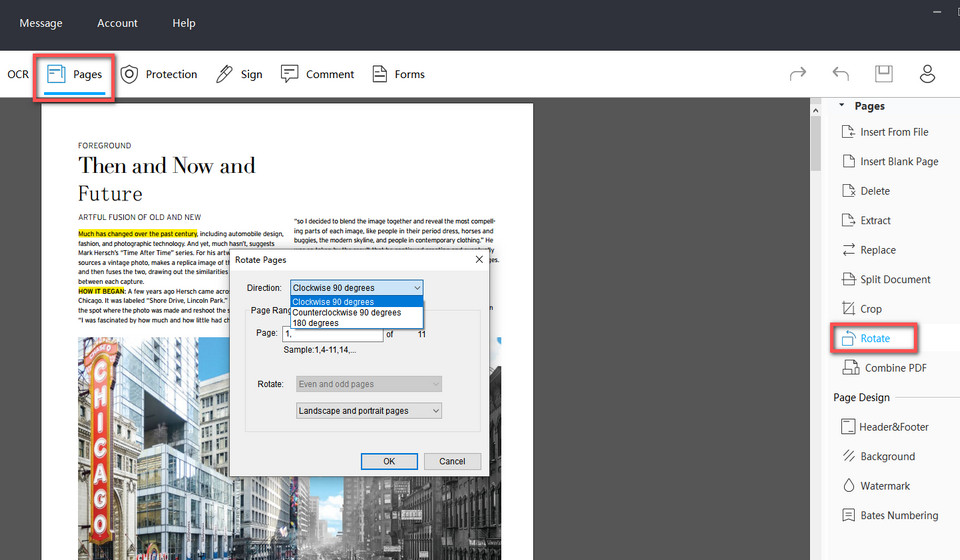Open the Help menu

pyautogui.click(x=184, y=23)
